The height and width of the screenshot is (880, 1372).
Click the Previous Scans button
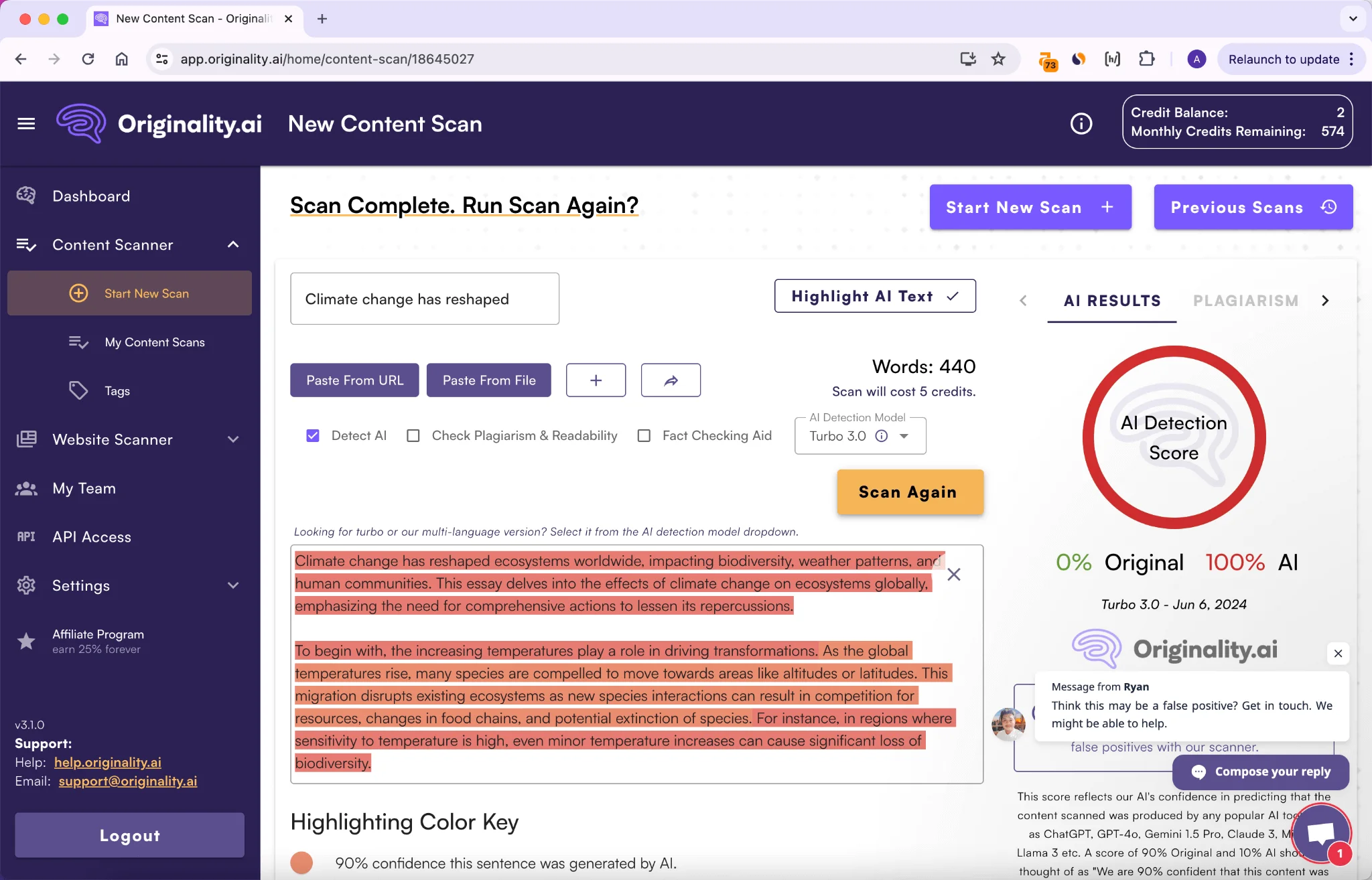(x=1253, y=207)
